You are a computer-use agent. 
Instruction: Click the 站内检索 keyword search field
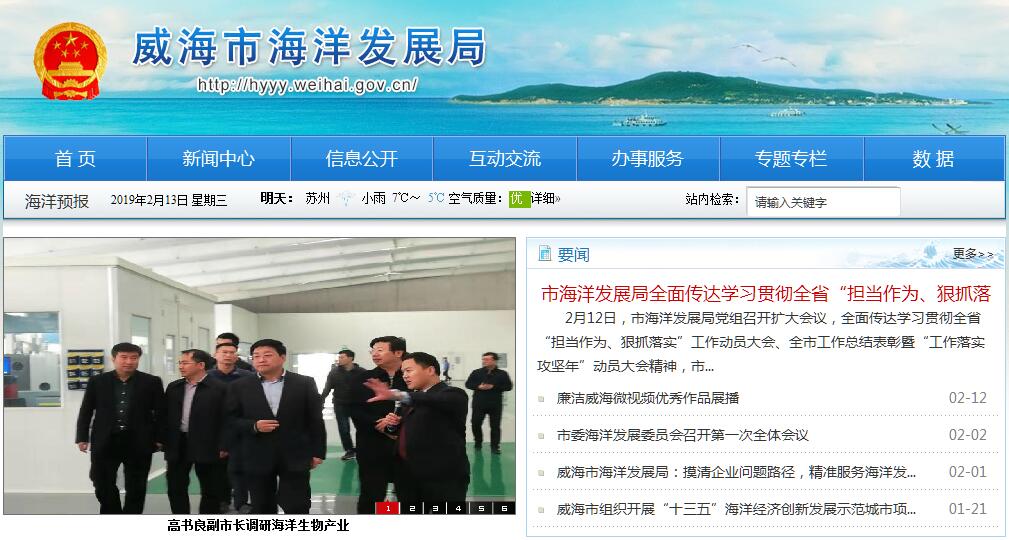point(823,202)
